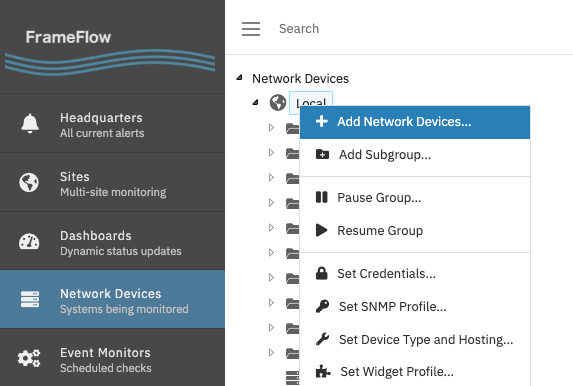Click the globe icon beside Local
Image resolution: width=573 pixels, height=386 pixels.
pyautogui.click(x=278, y=102)
